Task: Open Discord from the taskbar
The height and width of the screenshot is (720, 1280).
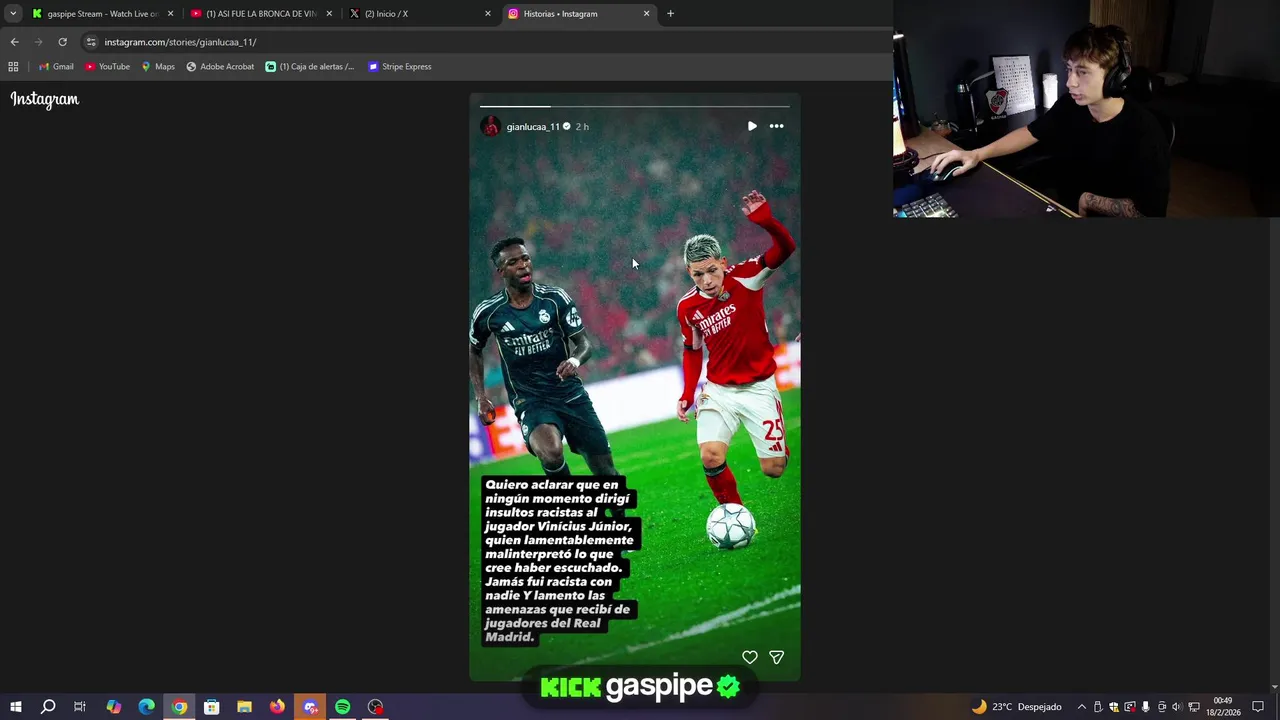Action: (310, 707)
